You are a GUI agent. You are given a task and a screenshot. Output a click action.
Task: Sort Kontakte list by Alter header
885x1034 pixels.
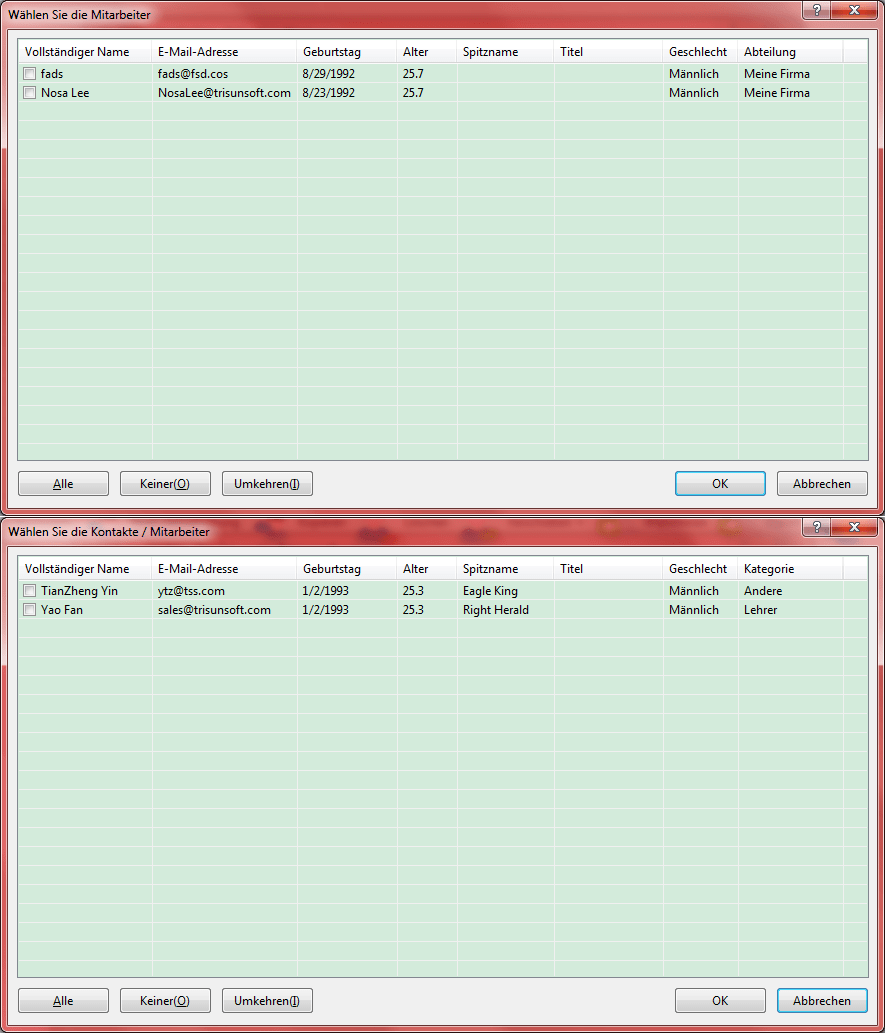pyautogui.click(x=427, y=568)
